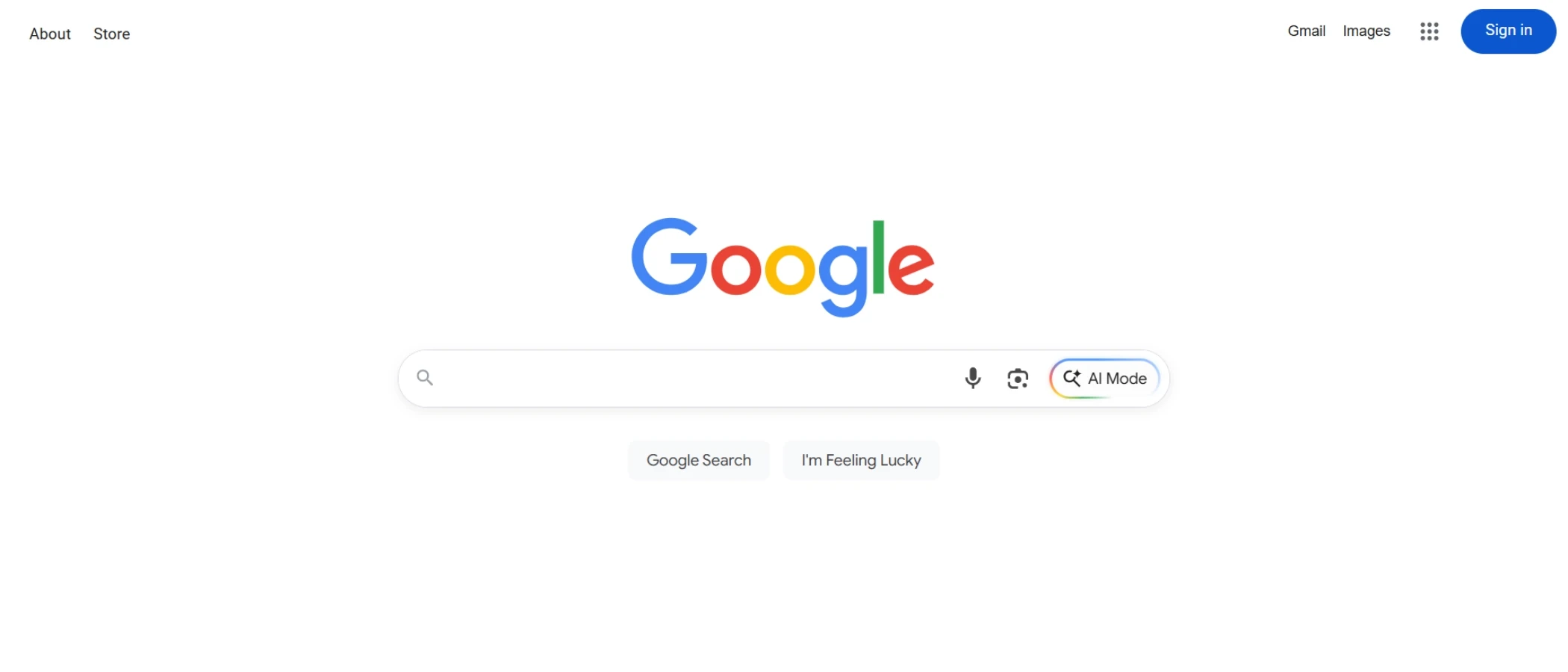Click the I'm Feeling Lucky button
The height and width of the screenshot is (672, 1568).
click(861, 460)
